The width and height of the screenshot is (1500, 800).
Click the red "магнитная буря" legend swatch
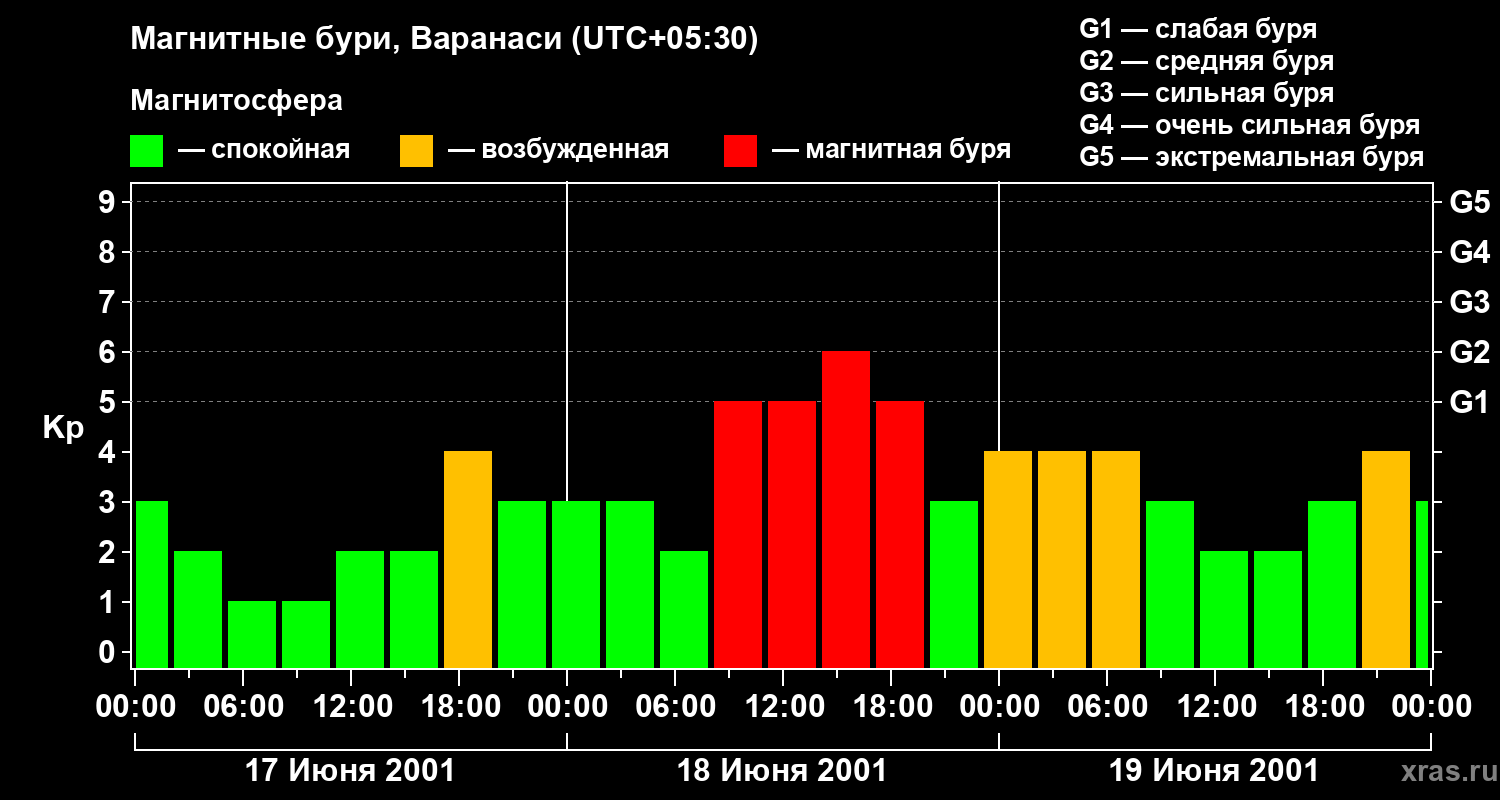coord(740,150)
